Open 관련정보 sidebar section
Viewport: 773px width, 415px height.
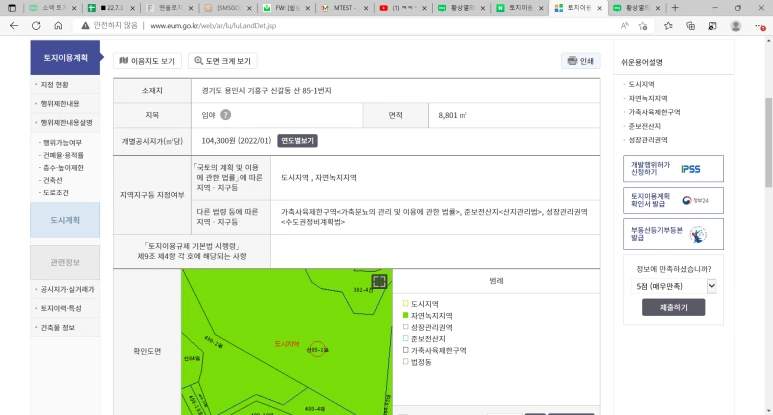pos(65,262)
